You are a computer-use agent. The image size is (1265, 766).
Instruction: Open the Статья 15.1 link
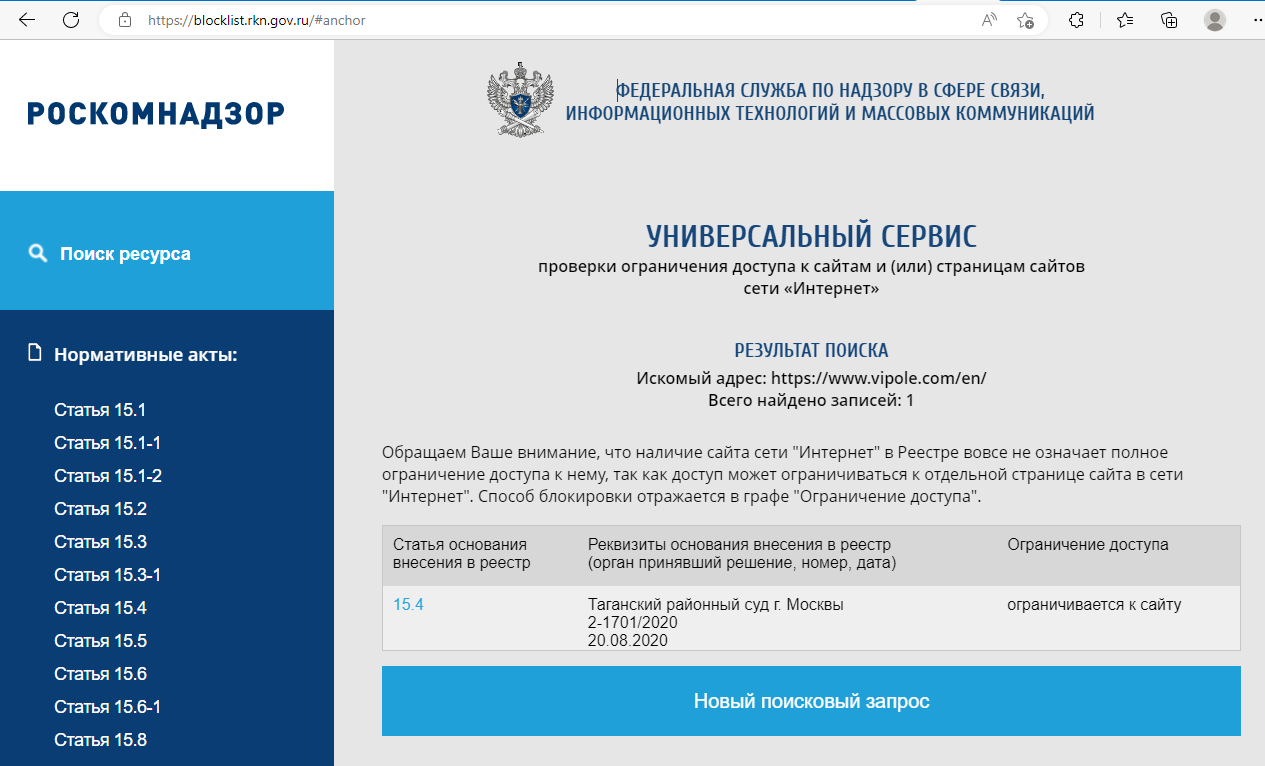click(x=100, y=410)
